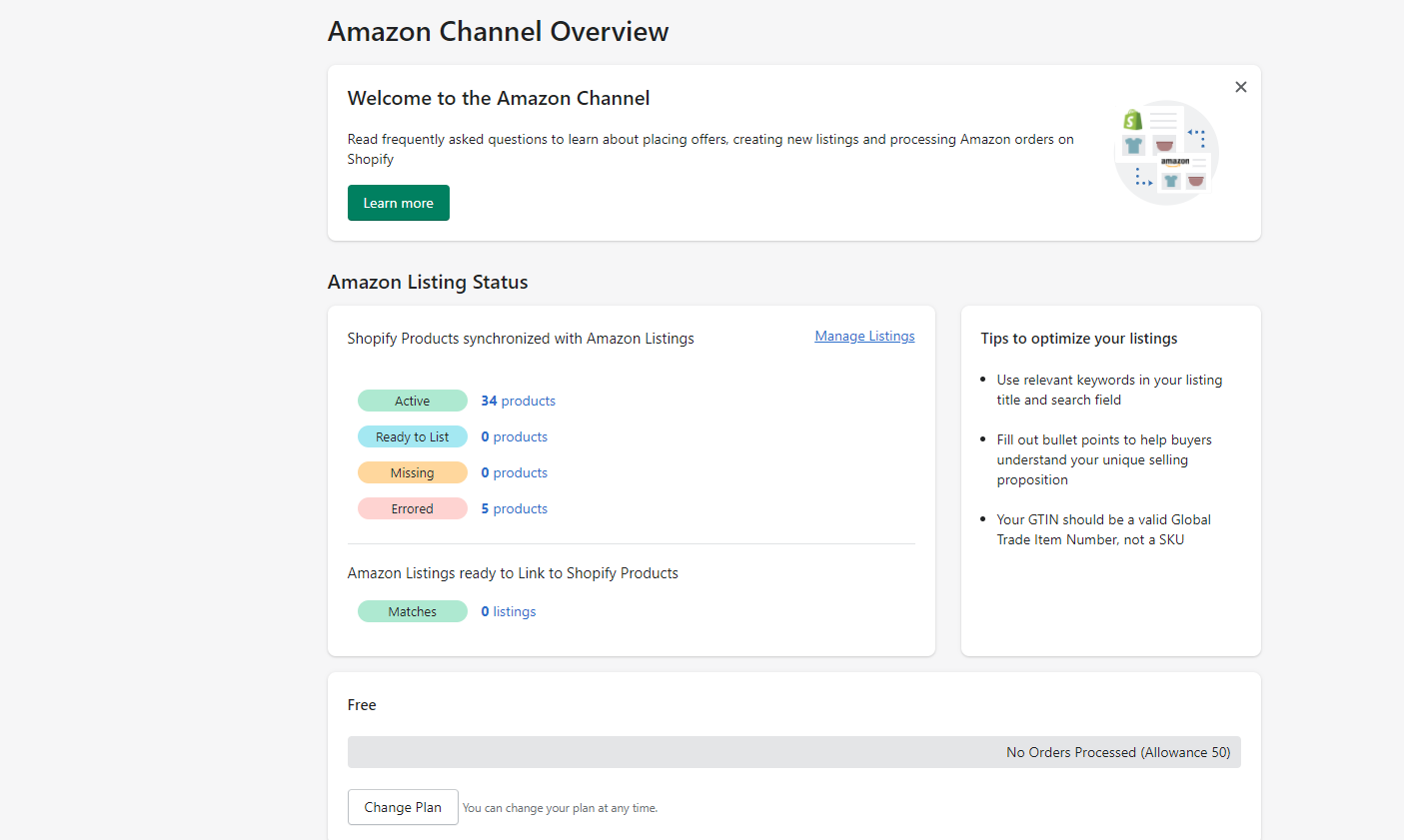Click the tip about valid GTIN
1404x840 pixels.
(1103, 529)
